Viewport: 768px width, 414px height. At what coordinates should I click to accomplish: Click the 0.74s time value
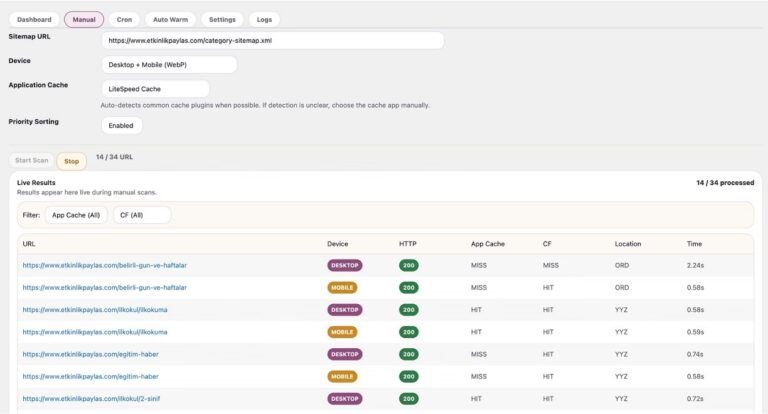[x=695, y=354]
